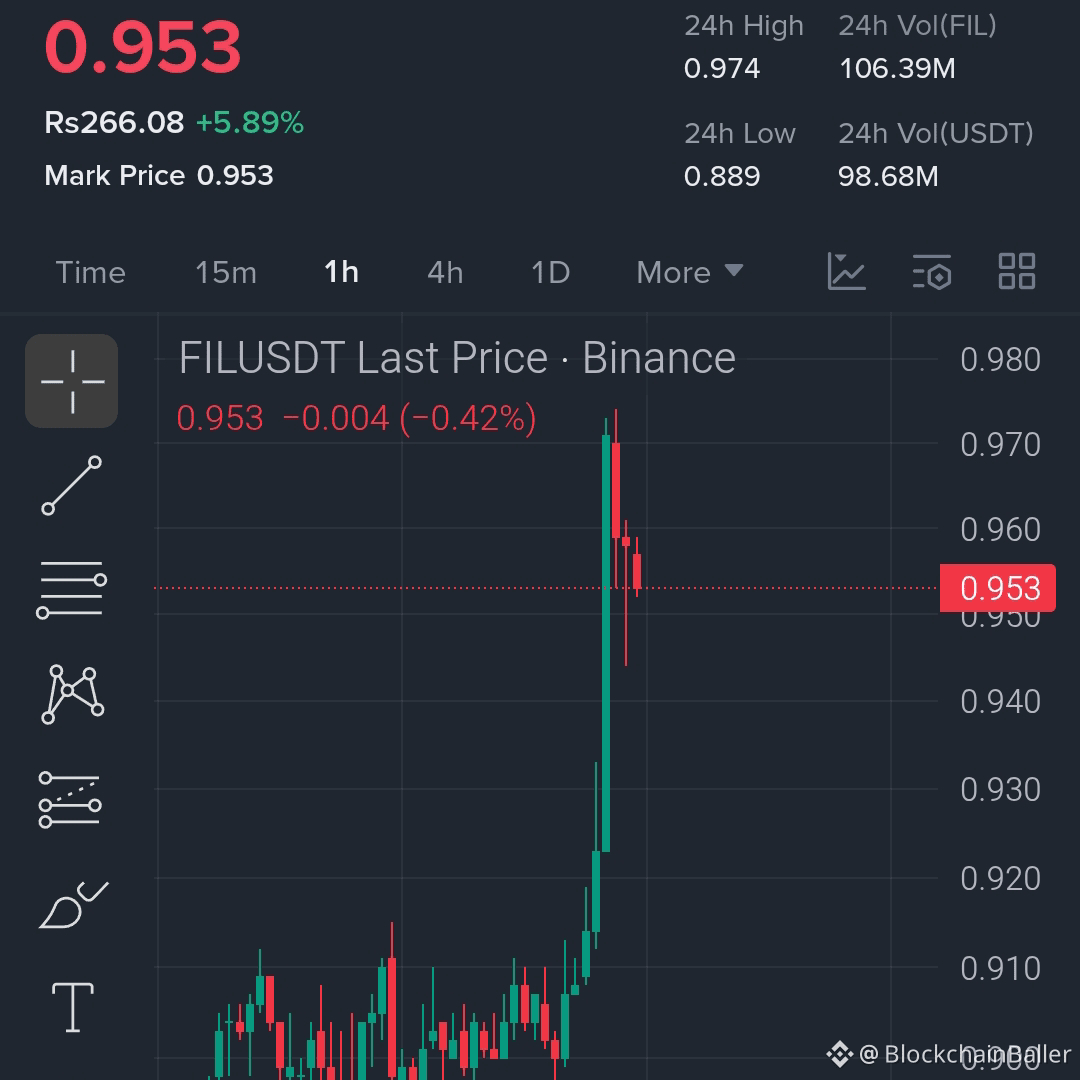
Task: Click the red 0.953 price tag
Action: coord(998,588)
